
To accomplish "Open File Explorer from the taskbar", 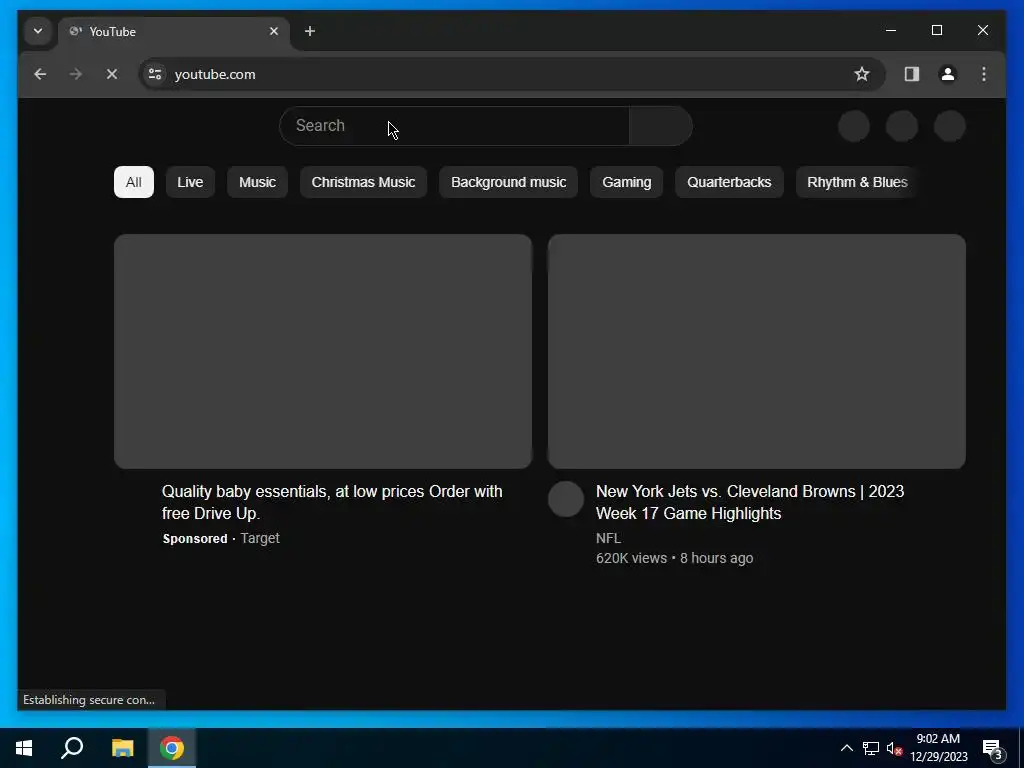I will pos(122,748).
